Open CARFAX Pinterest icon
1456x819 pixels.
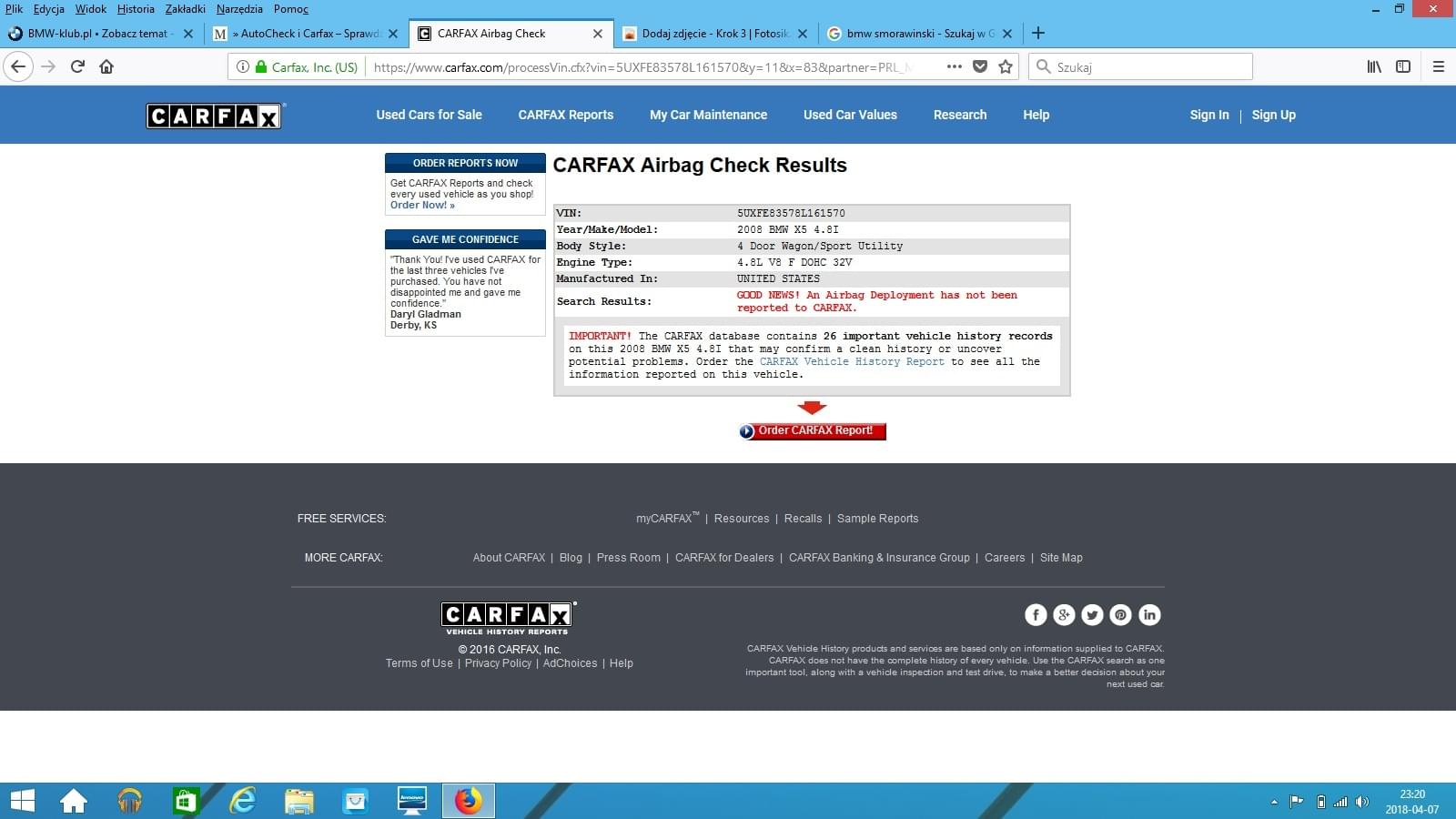(x=1120, y=615)
